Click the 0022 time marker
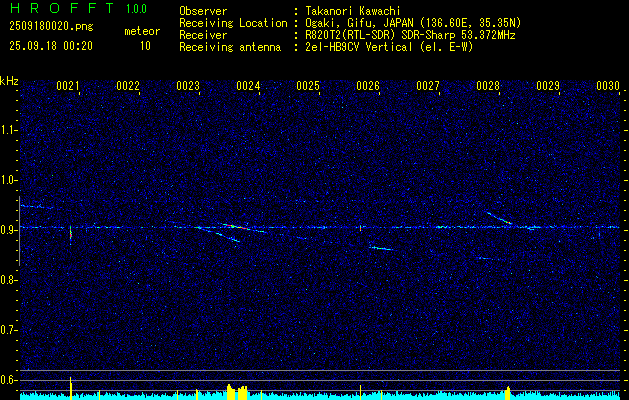 128,86
